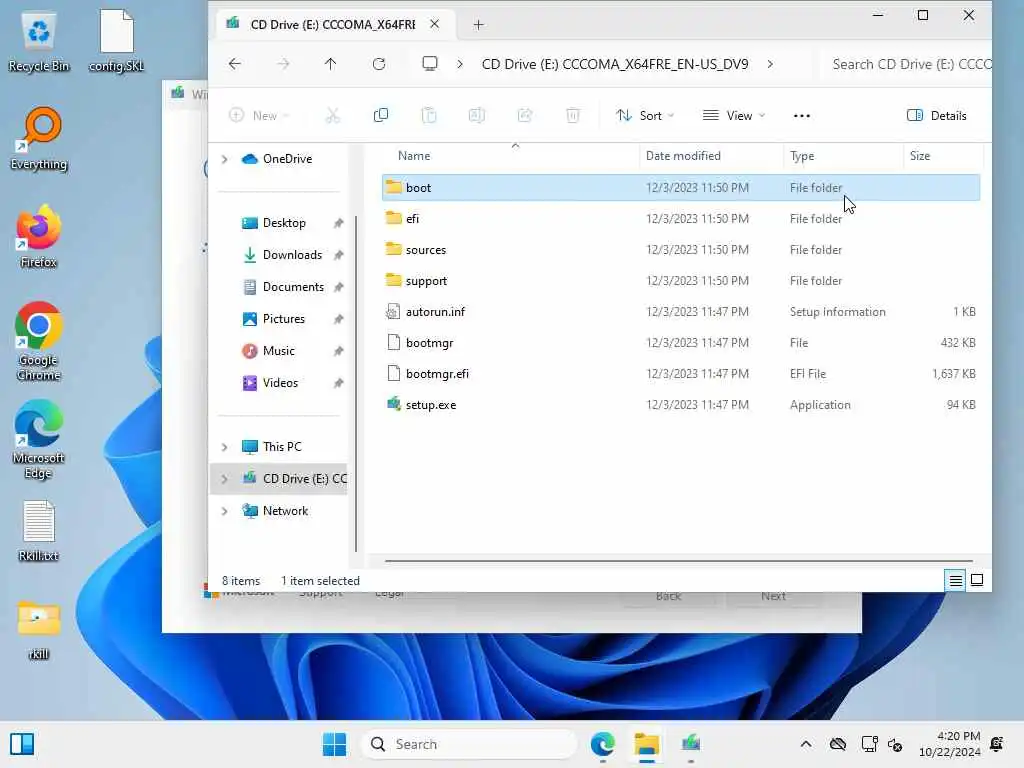Click the Rename toolbar icon
The image size is (1024, 768).
coord(477,116)
